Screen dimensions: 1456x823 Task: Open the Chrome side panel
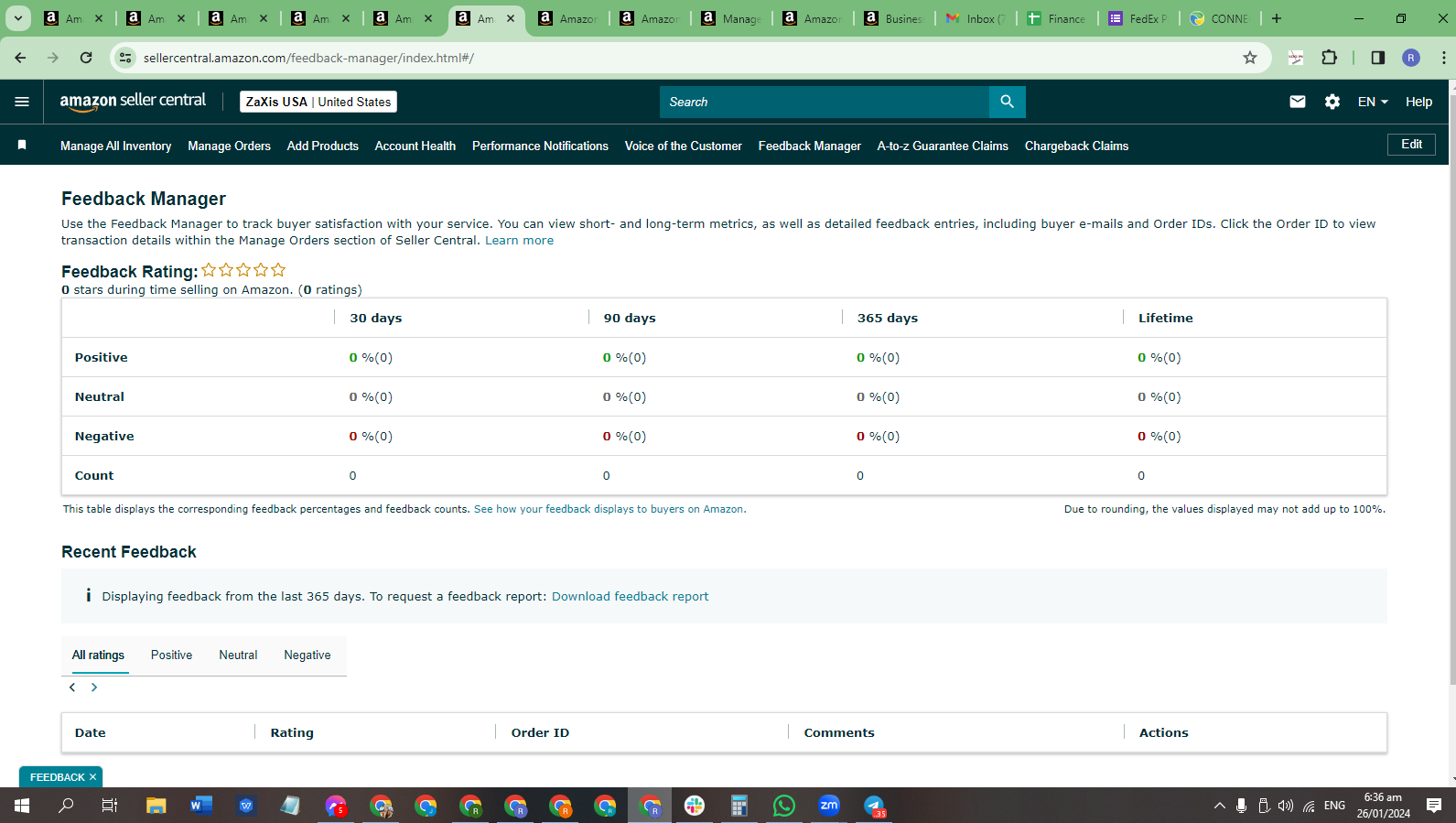pyautogui.click(x=1377, y=58)
